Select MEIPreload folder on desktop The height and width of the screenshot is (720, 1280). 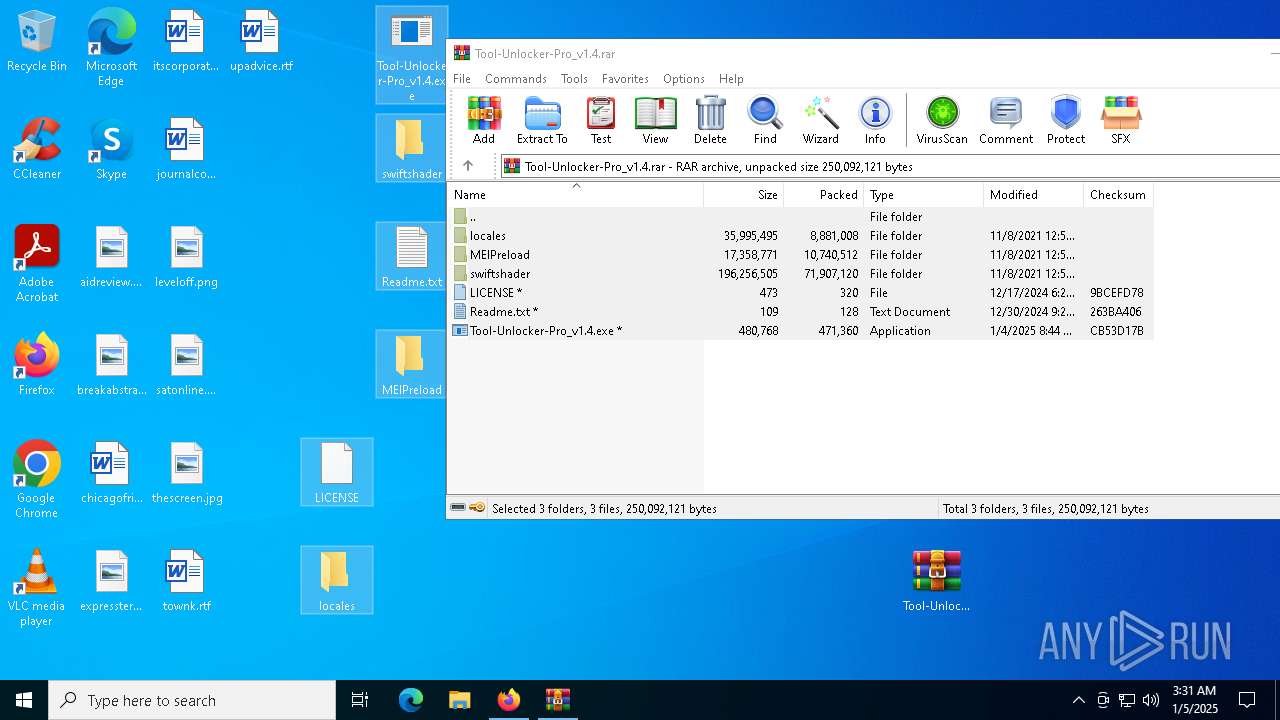(411, 364)
